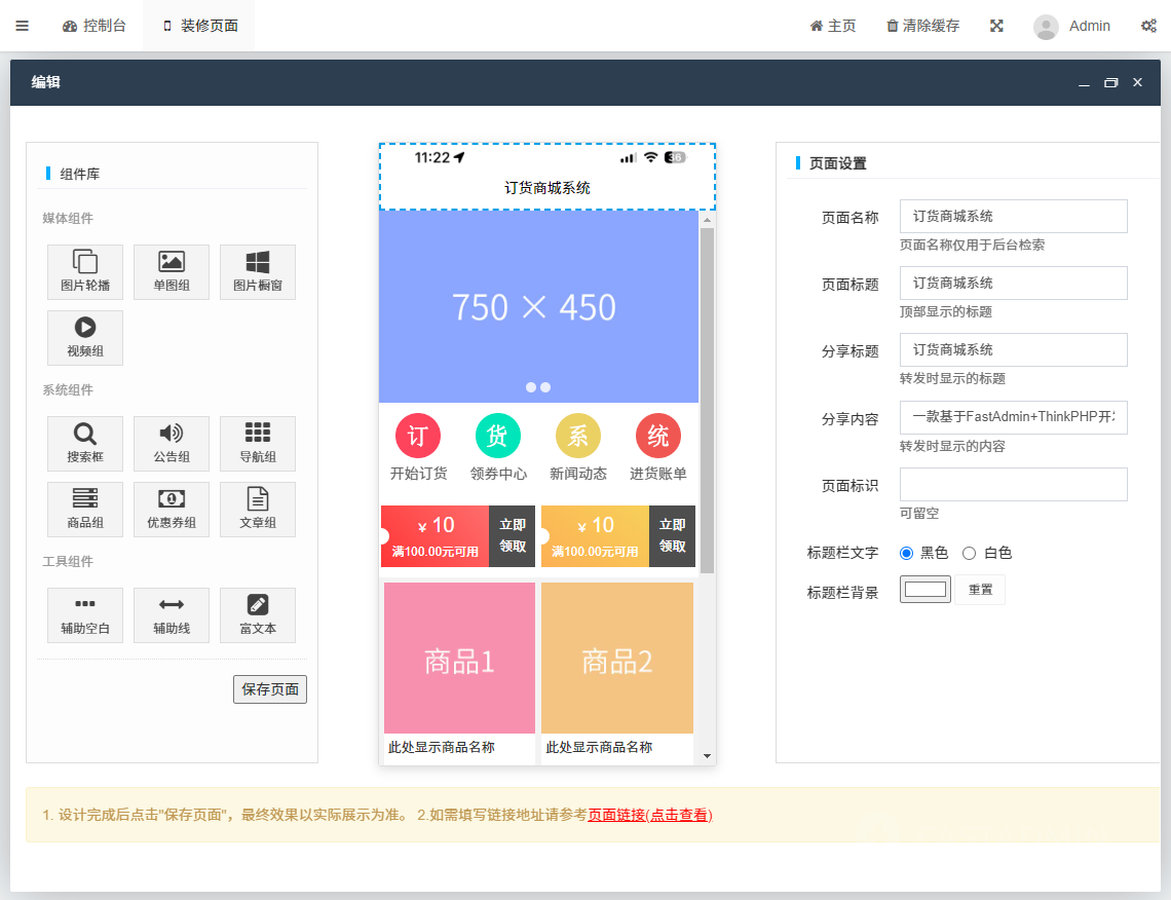Select the 单图组 single image component
Viewport: 1171px width, 900px height.
coord(171,272)
